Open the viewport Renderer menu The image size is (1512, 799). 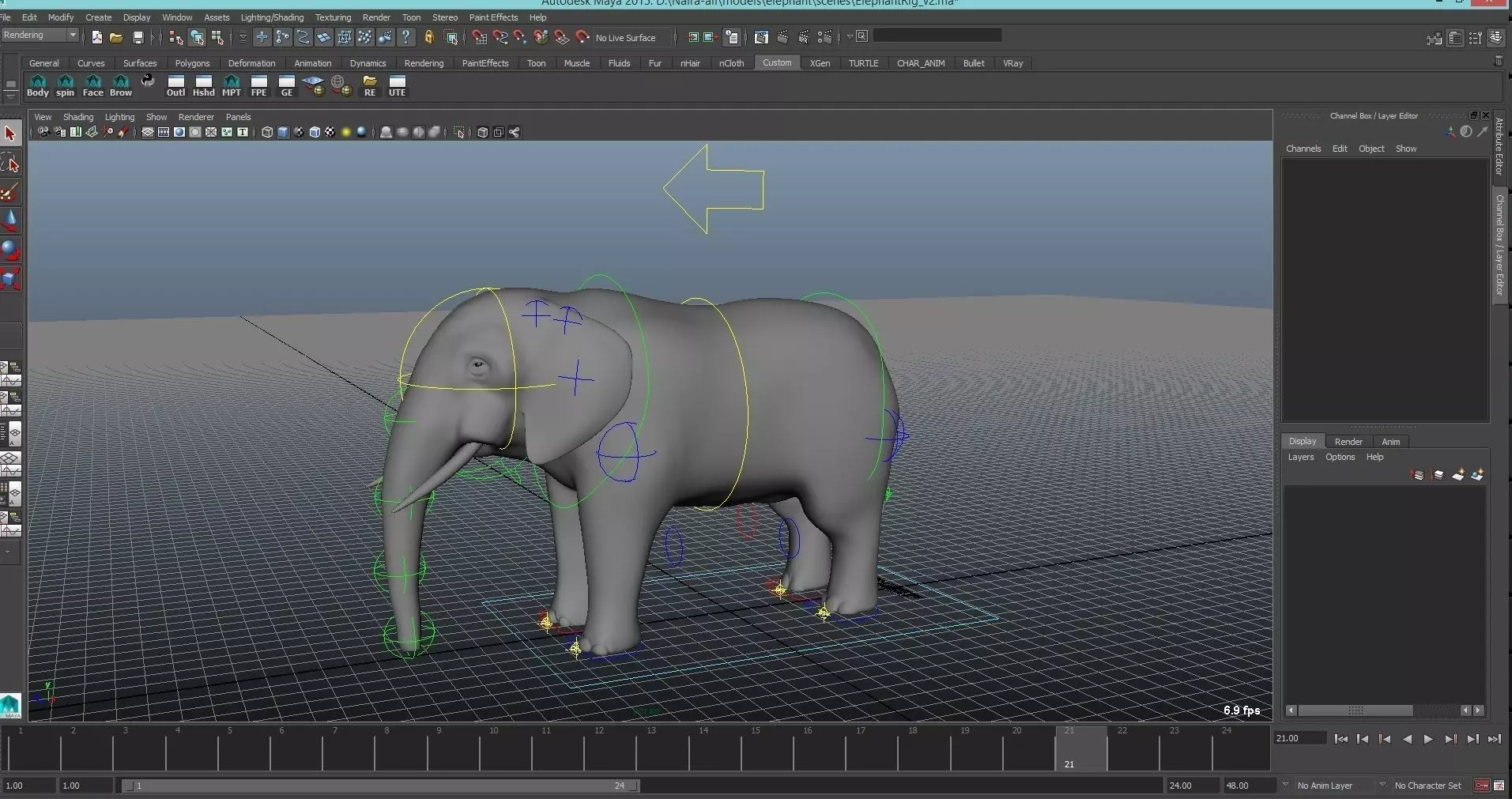pos(196,117)
